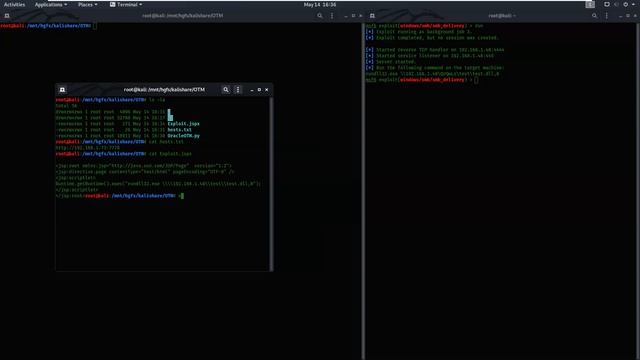Click 'hosts.txt' in the ls listing
This screenshot has width=640, height=360.
[180, 130]
